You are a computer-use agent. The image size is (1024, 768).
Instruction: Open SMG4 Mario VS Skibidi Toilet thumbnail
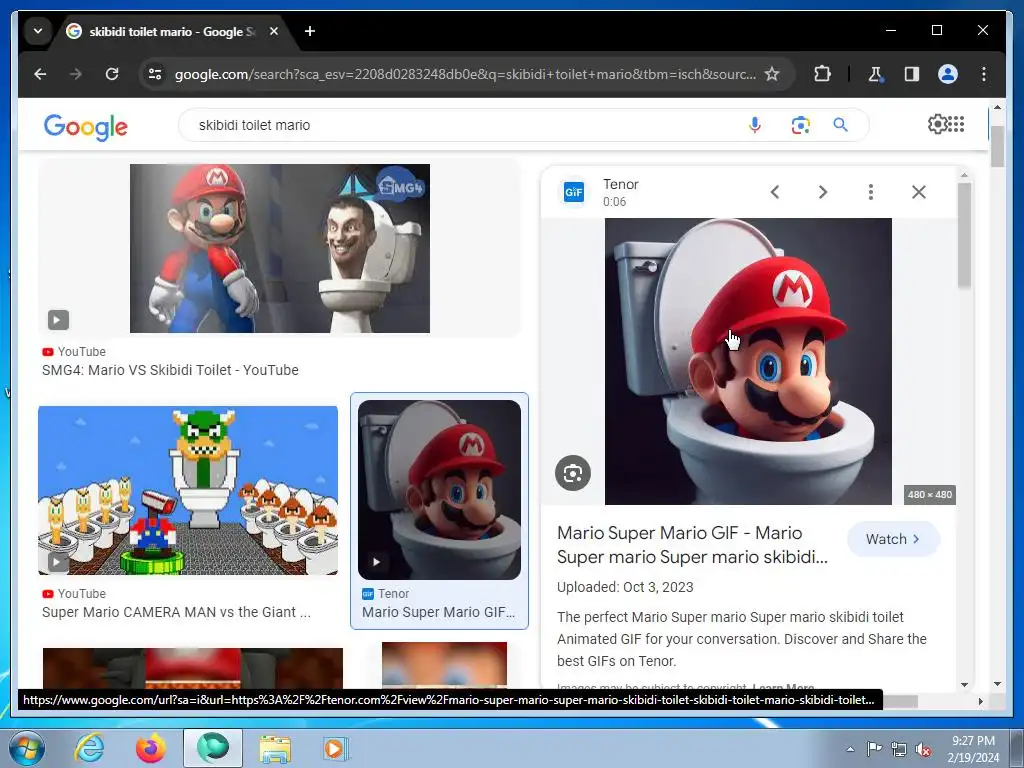280,248
